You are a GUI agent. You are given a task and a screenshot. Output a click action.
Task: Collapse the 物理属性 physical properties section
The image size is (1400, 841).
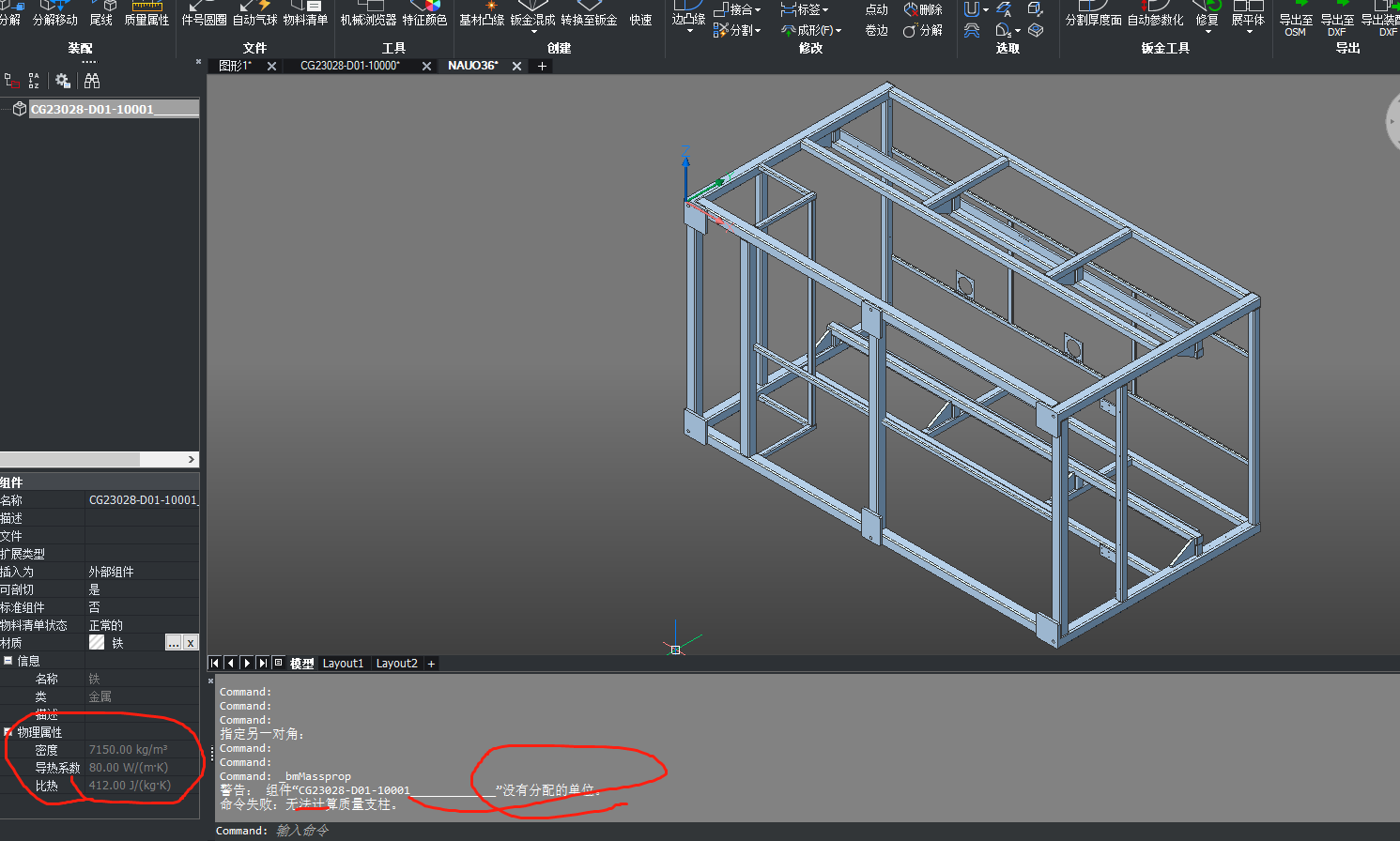pyautogui.click(x=8, y=732)
